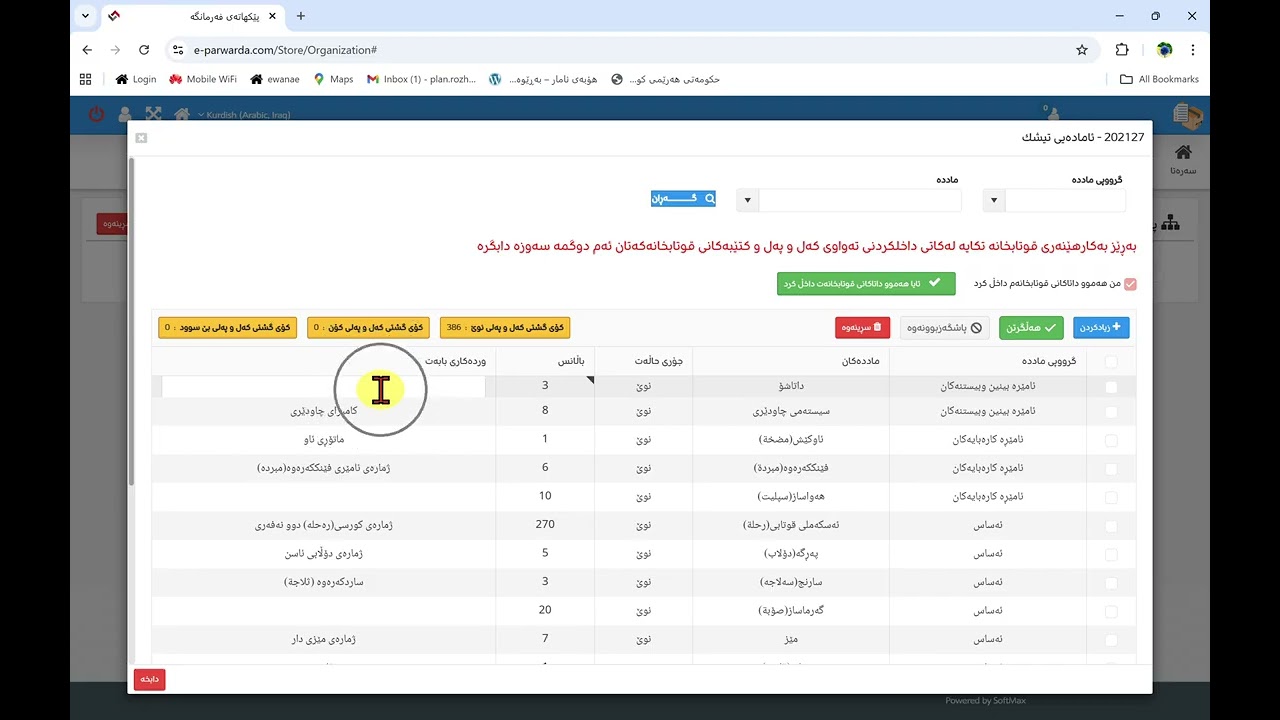Click the yellow badge showing total 386
The width and height of the screenshot is (1280, 720).
[505, 327]
